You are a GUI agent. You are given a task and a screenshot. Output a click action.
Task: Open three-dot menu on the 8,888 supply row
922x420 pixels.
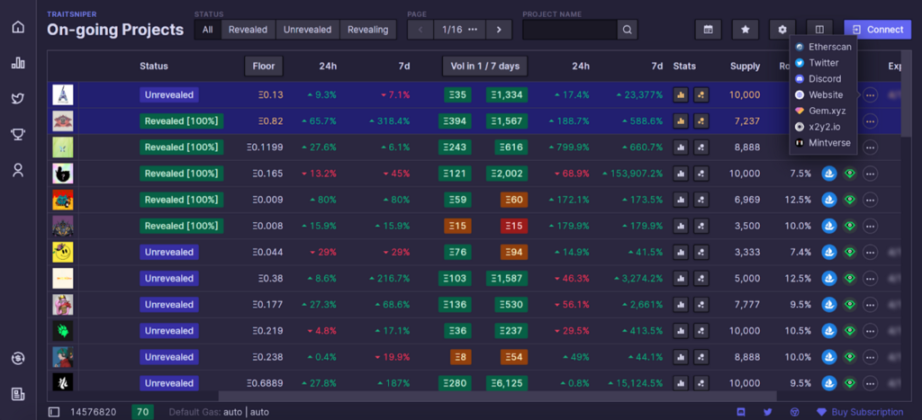[x=871, y=147]
